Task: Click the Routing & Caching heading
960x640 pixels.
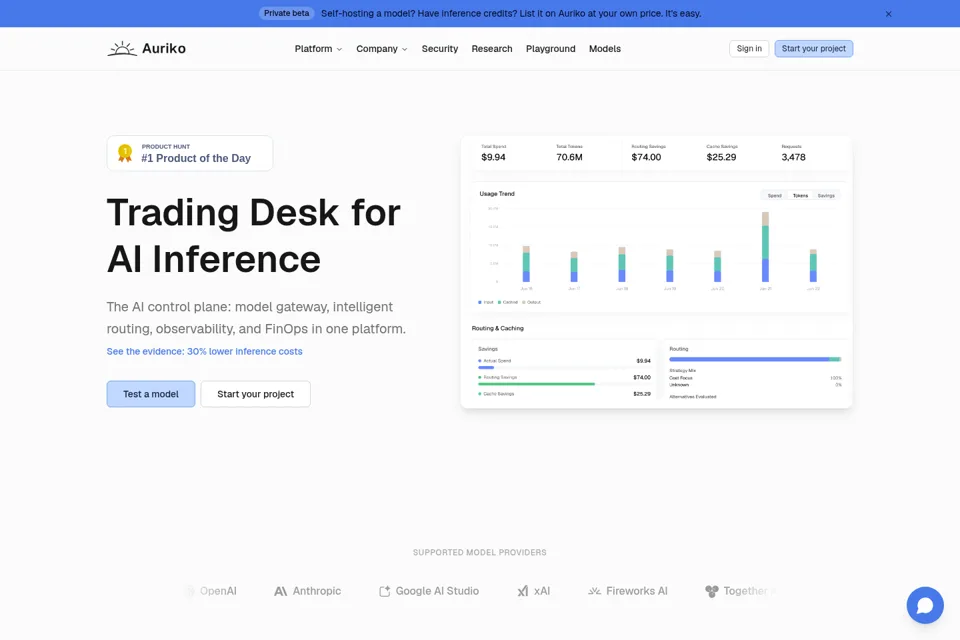Action: point(498,328)
